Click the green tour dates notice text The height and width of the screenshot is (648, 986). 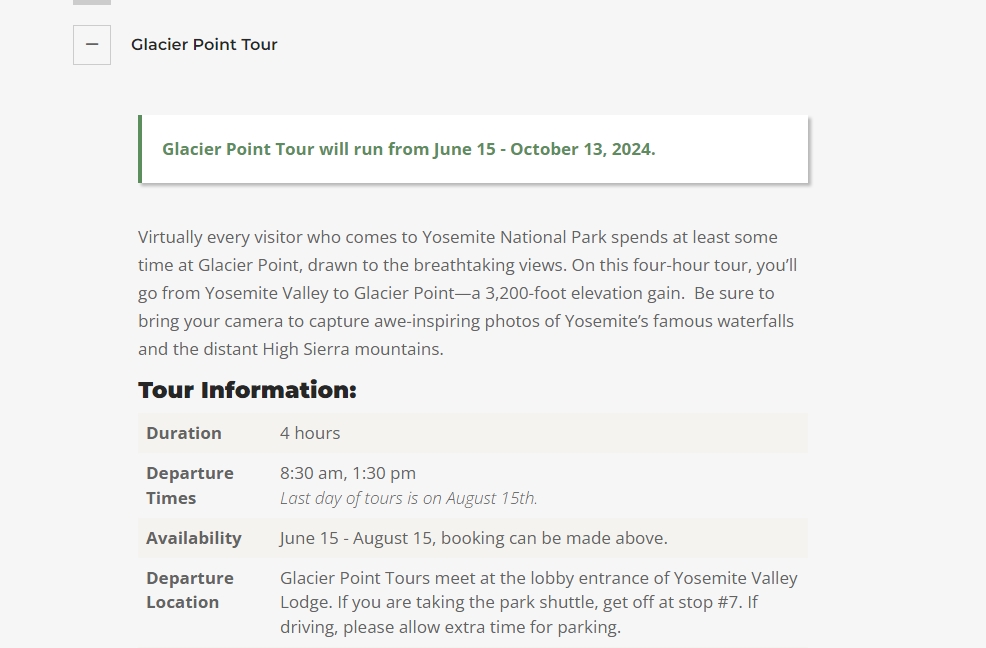point(408,149)
